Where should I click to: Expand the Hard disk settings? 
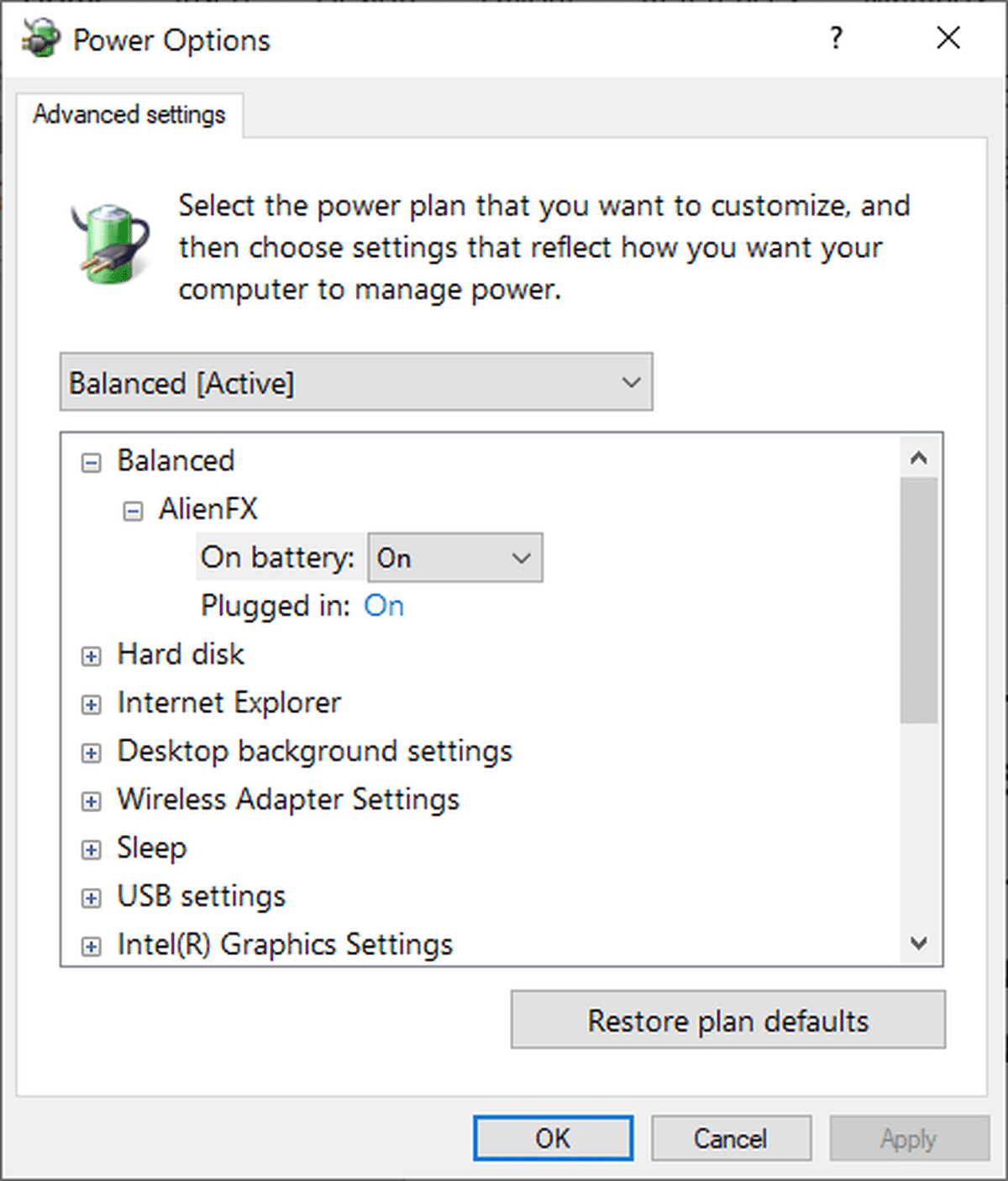tap(91, 656)
